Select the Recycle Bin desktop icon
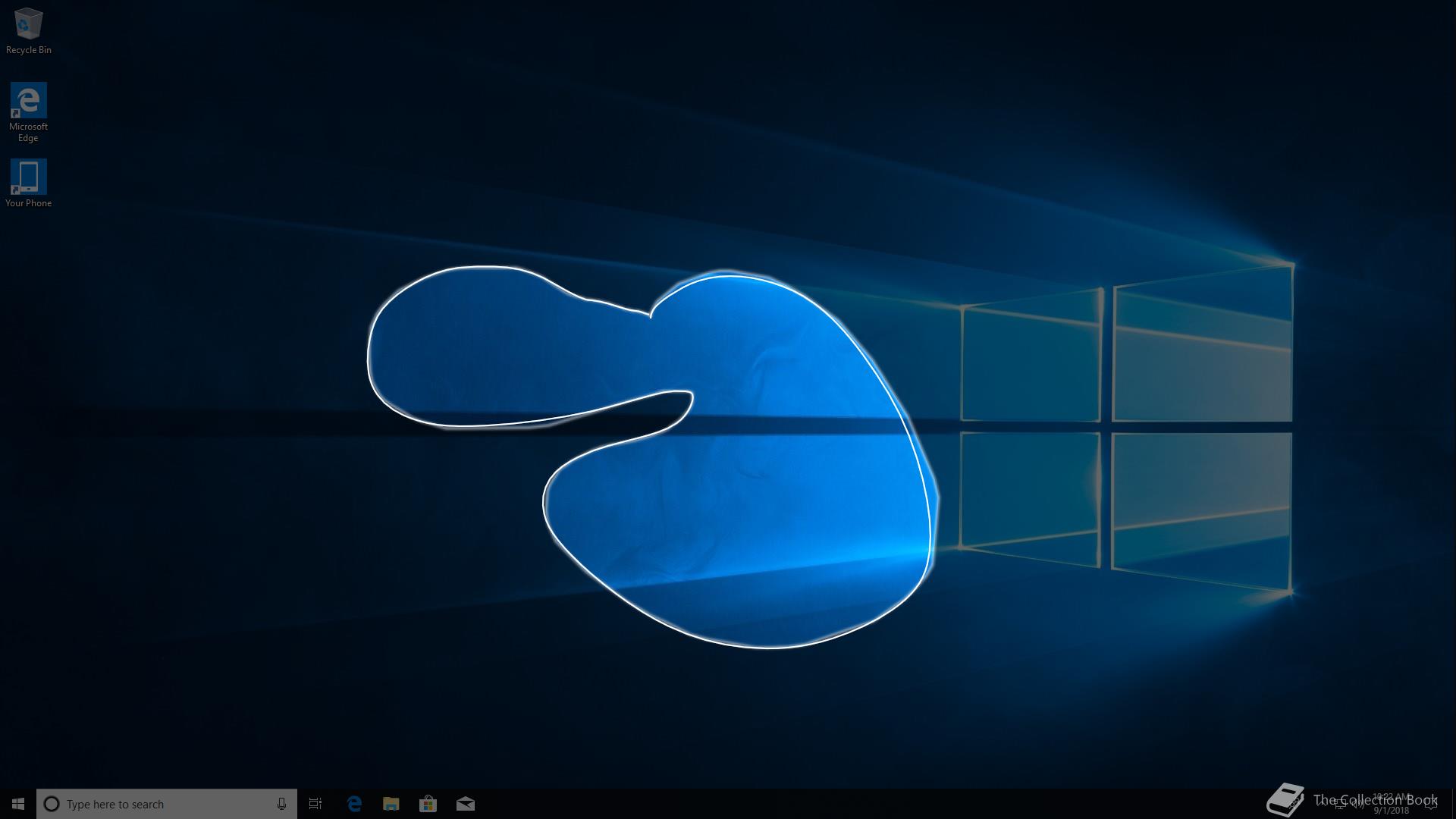 click(28, 31)
